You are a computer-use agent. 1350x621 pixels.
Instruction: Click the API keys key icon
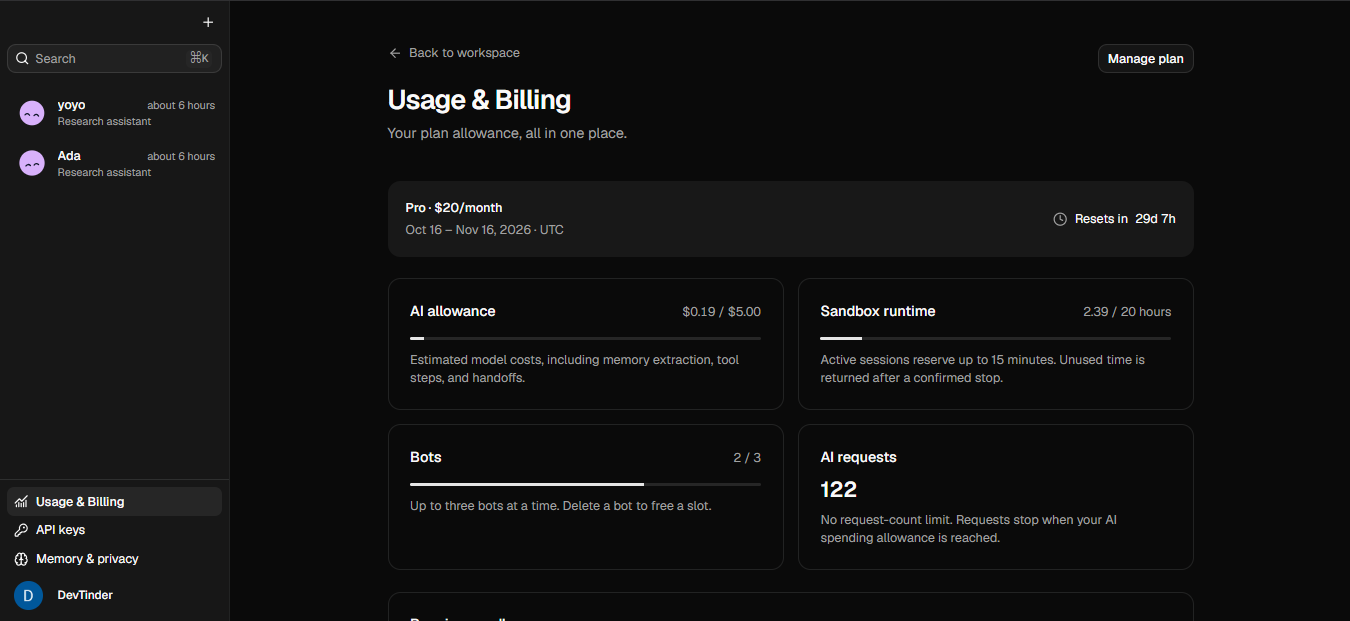click(x=21, y=530)
